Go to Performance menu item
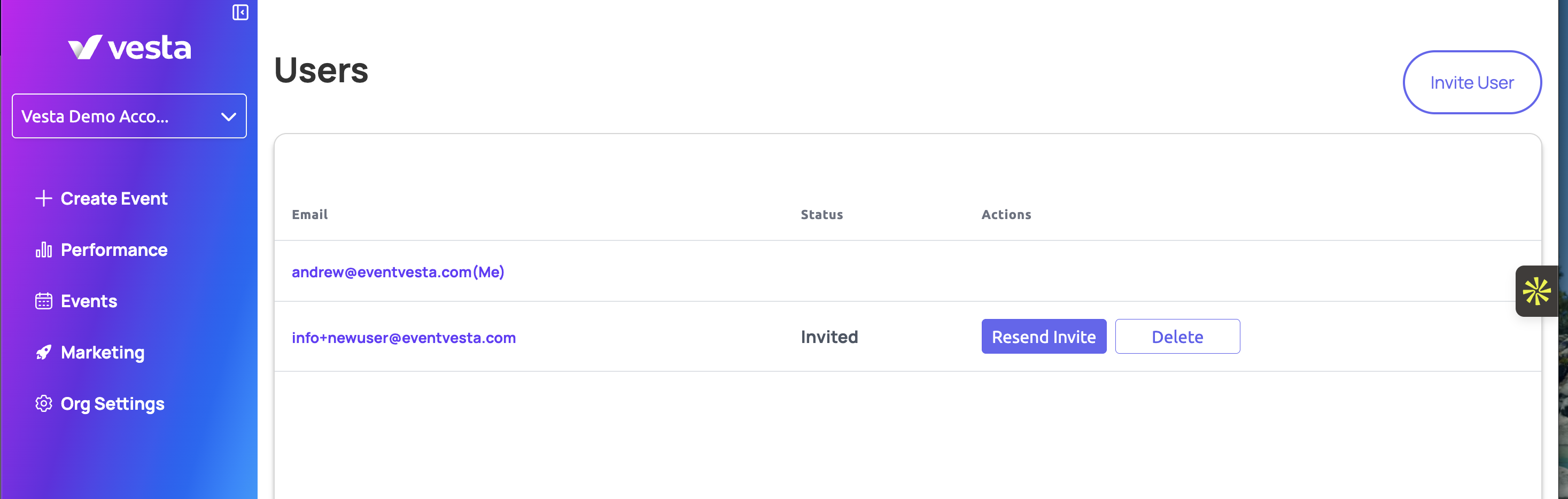The image size is (1568, 499). [x=114, y=250]
